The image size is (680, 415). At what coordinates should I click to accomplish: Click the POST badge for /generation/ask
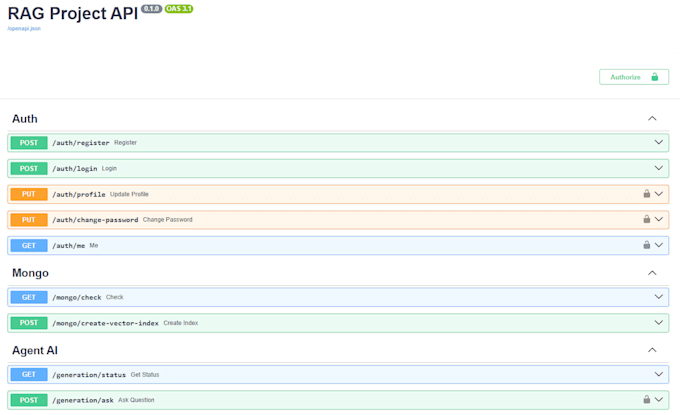tap(29, 400)
